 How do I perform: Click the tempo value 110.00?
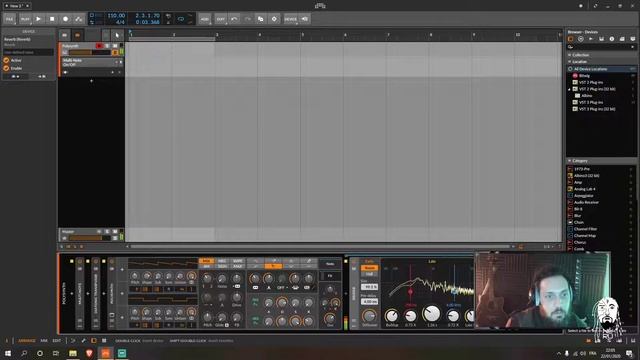[x=116, y=16]
